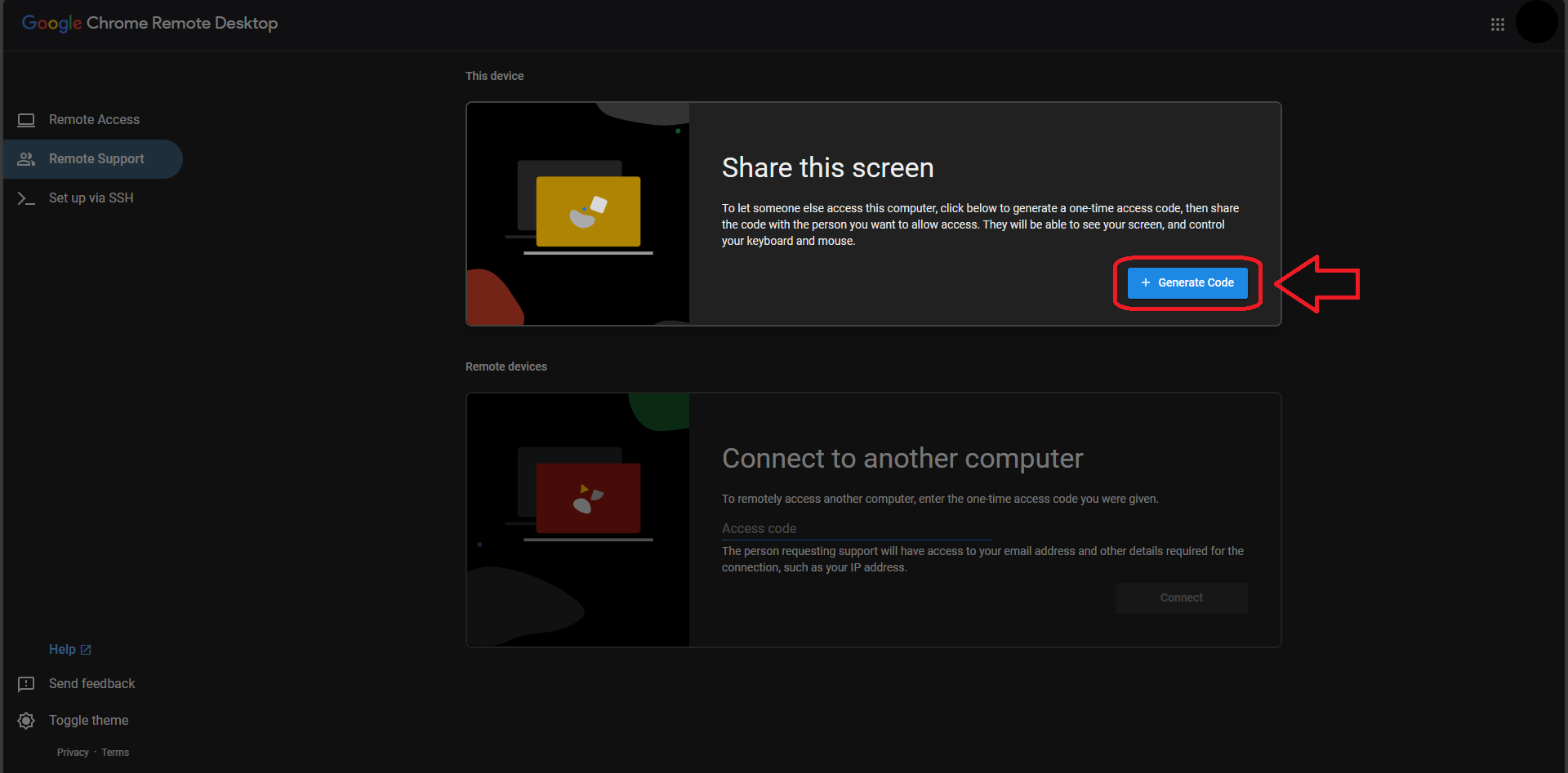Select the Remote Support section
Screen dimensions: 1568x773
pos(93,159)
